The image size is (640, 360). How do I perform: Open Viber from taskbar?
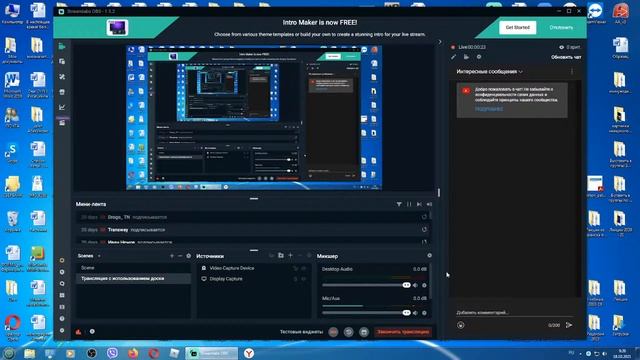[112, 353]
